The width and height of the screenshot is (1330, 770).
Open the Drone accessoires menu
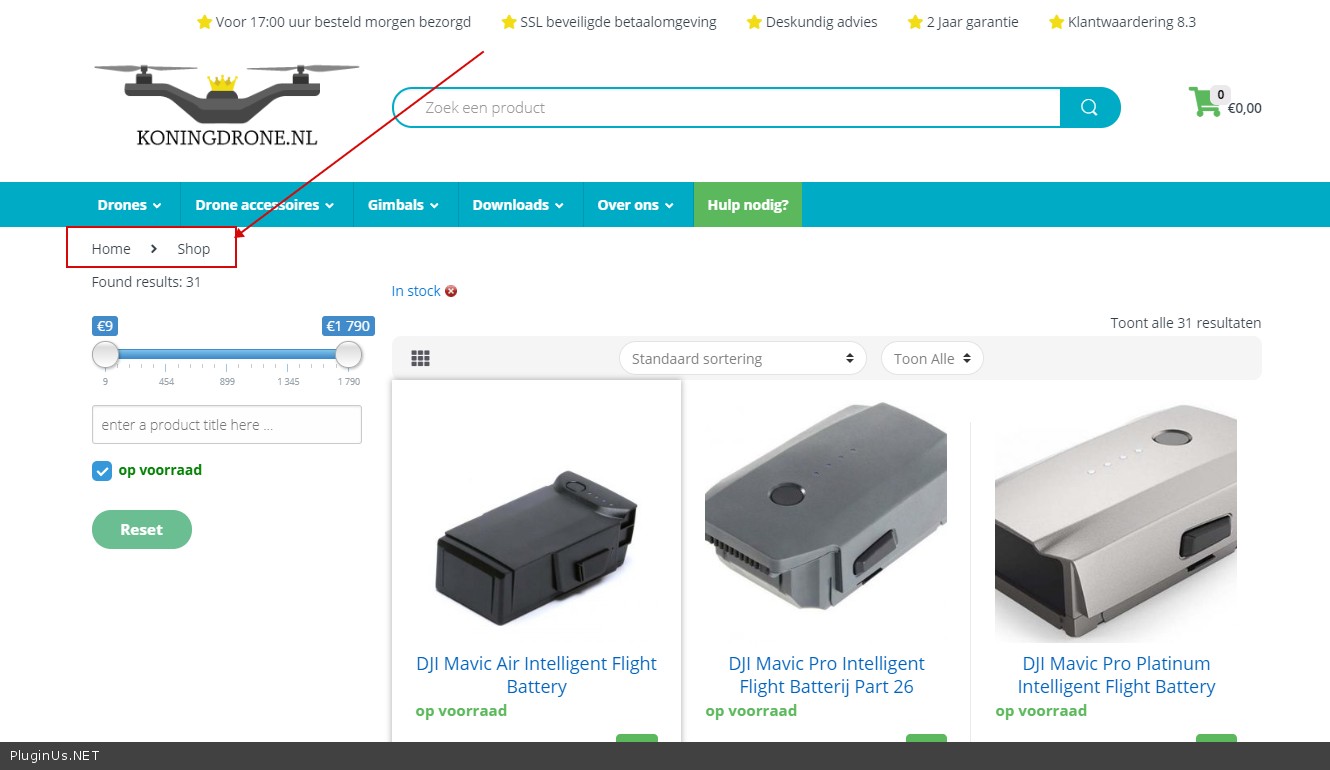tap(265, 205)
